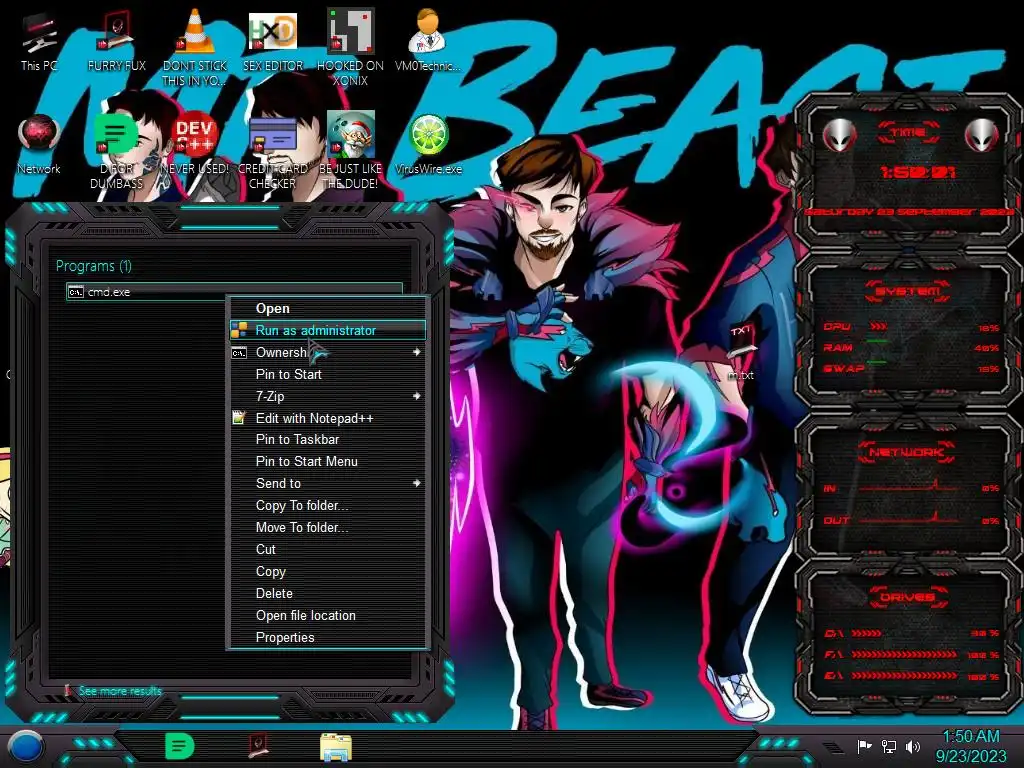Choose Open file location
This screenshot has height=768, width=1024.
pyautogui.click(x=328, y=615)
